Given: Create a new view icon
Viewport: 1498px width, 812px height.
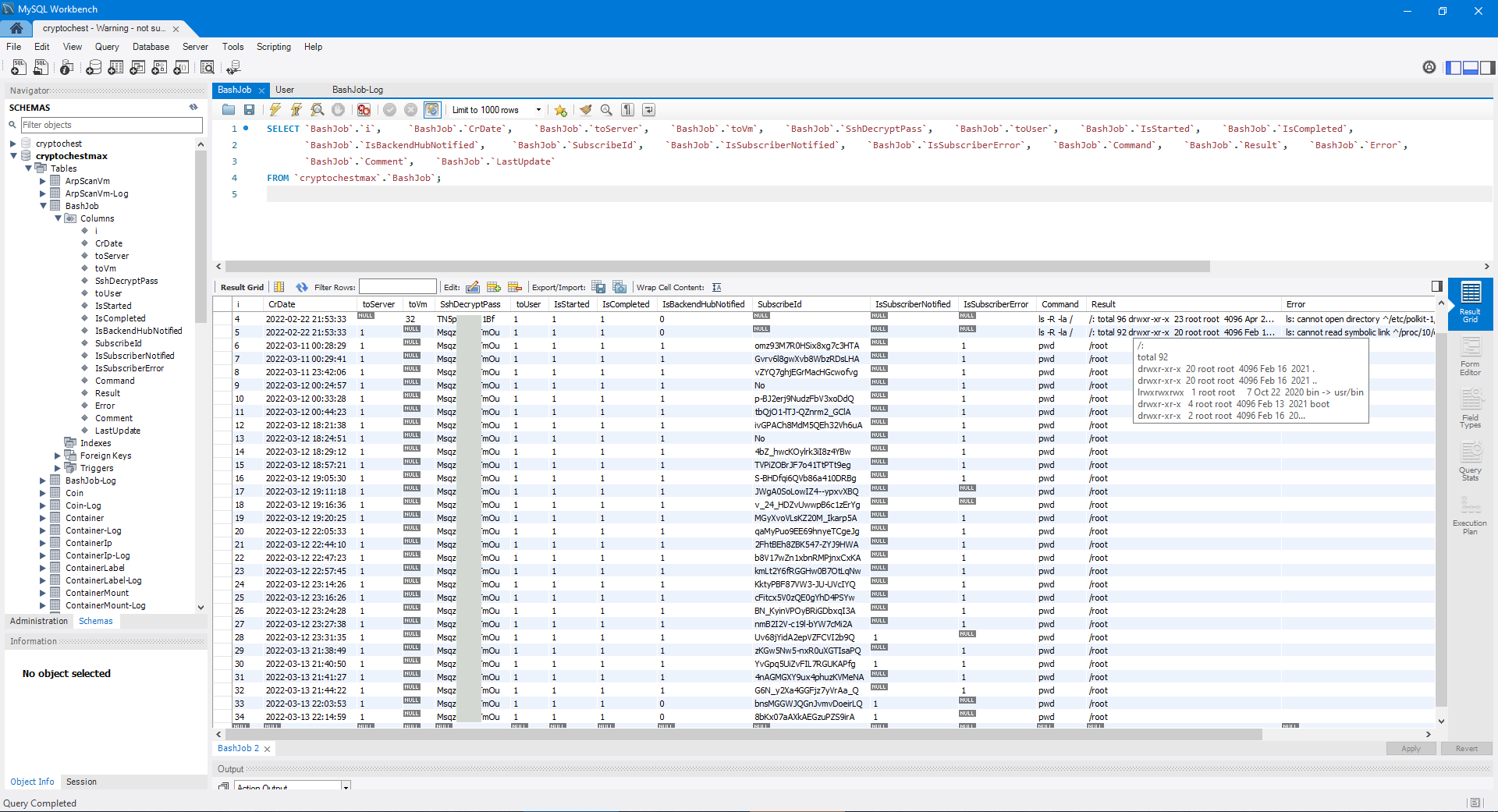Looking at the screenshot, I should (137, 68).
